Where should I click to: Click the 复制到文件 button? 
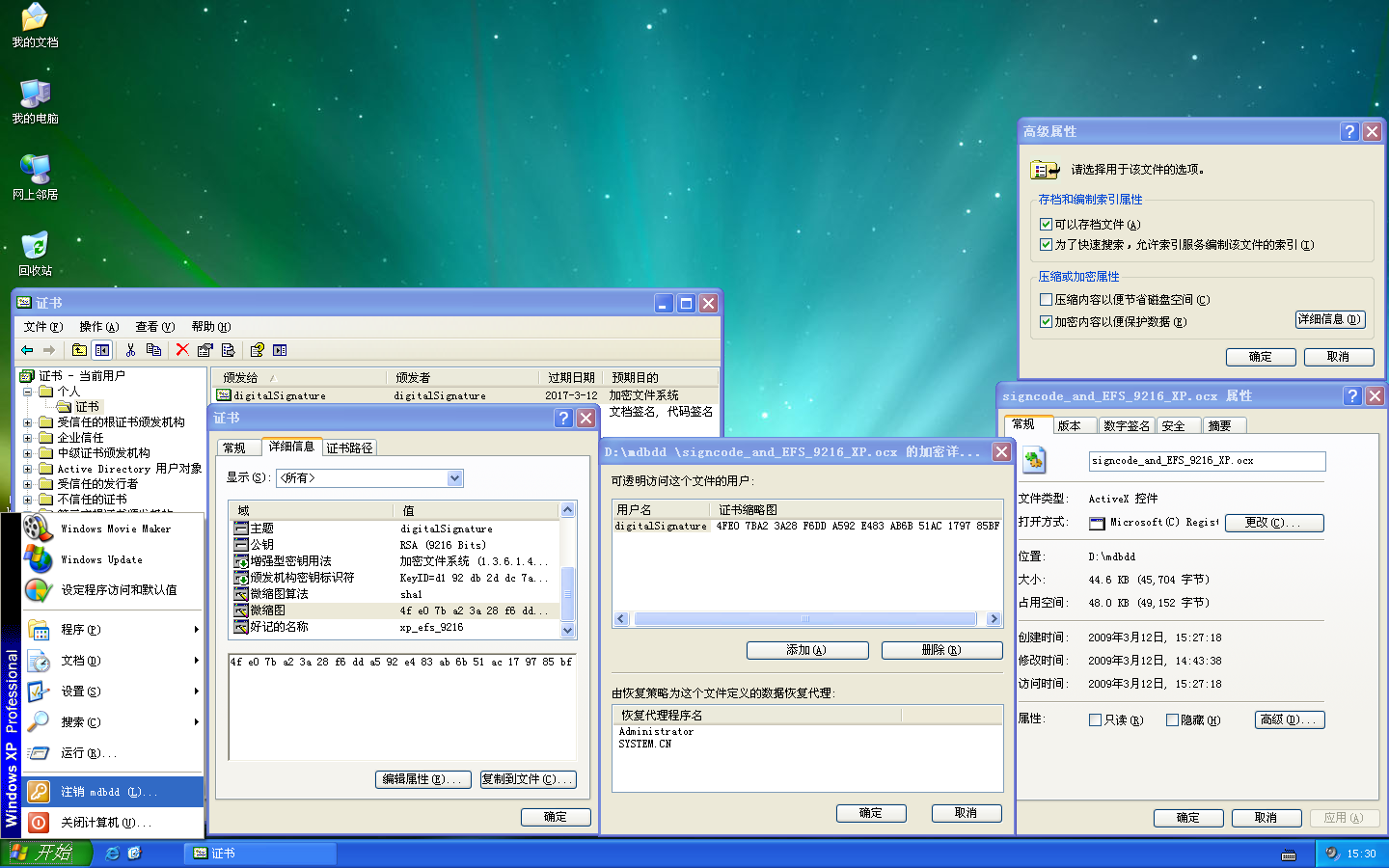click(528, 779)
